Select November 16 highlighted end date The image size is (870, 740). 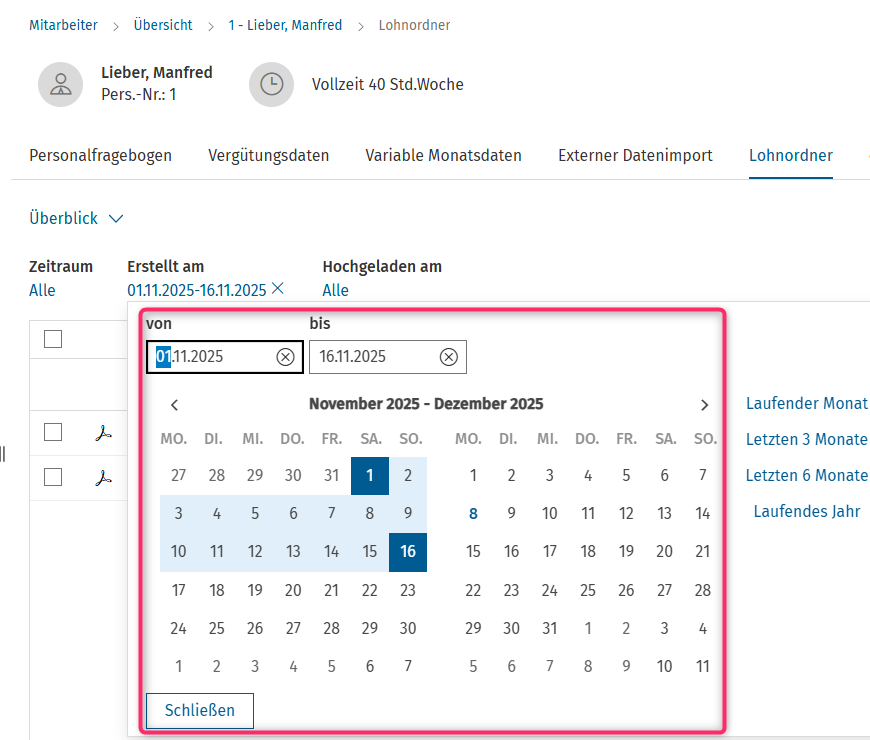pyautogui.click(x=408, y=552)
